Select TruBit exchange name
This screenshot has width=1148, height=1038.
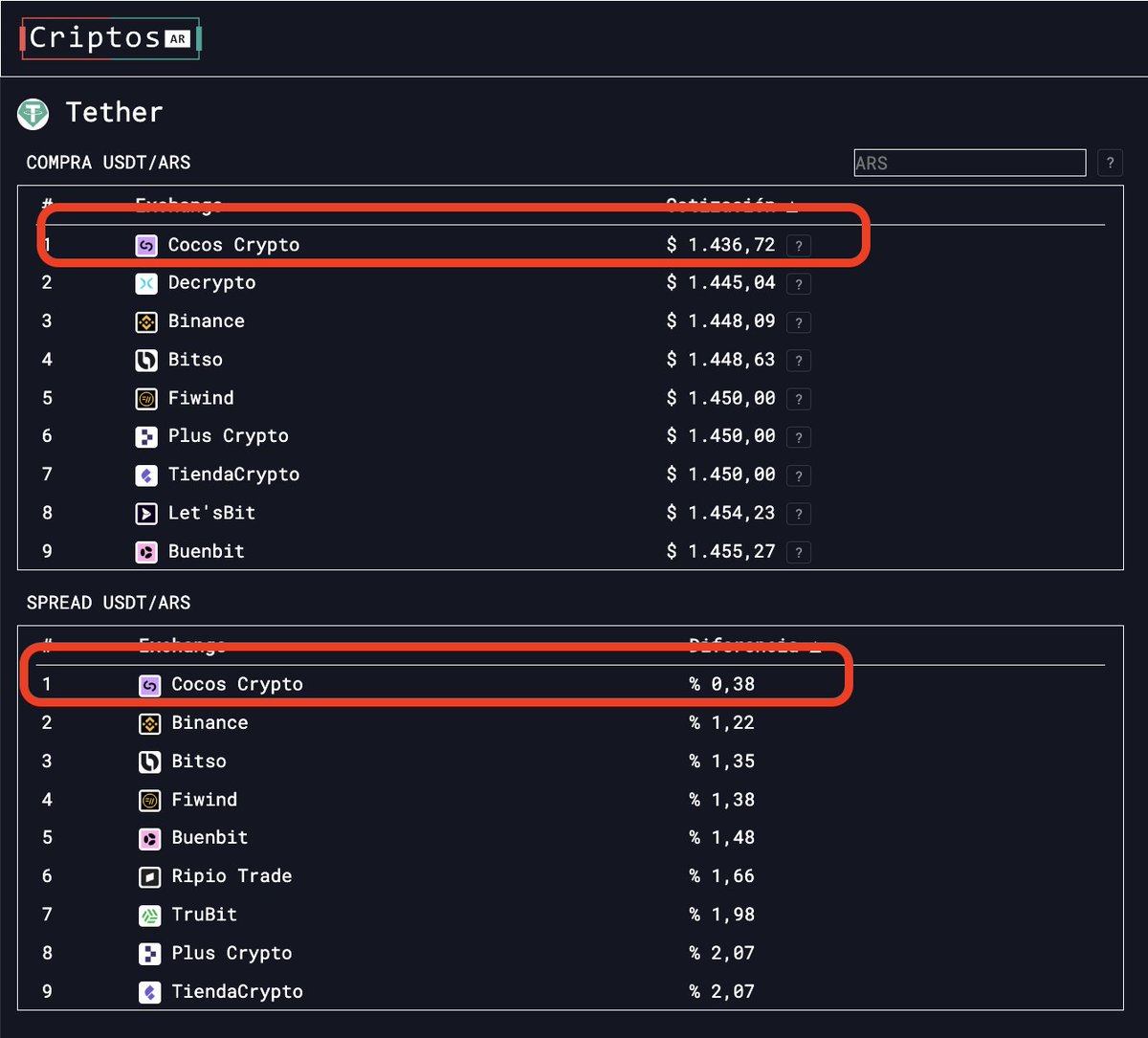point(204,915)
